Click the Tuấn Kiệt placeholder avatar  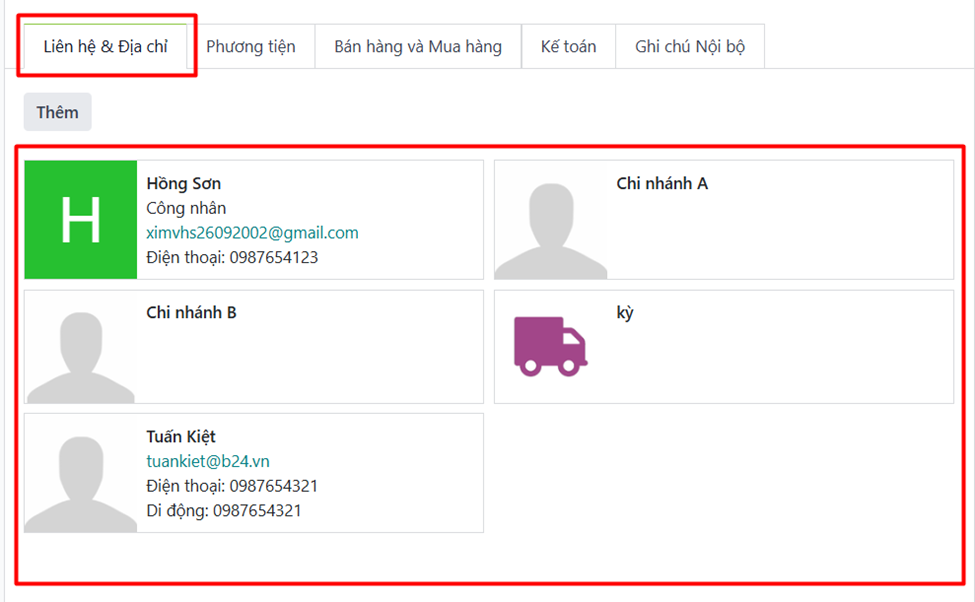[80, 473]
